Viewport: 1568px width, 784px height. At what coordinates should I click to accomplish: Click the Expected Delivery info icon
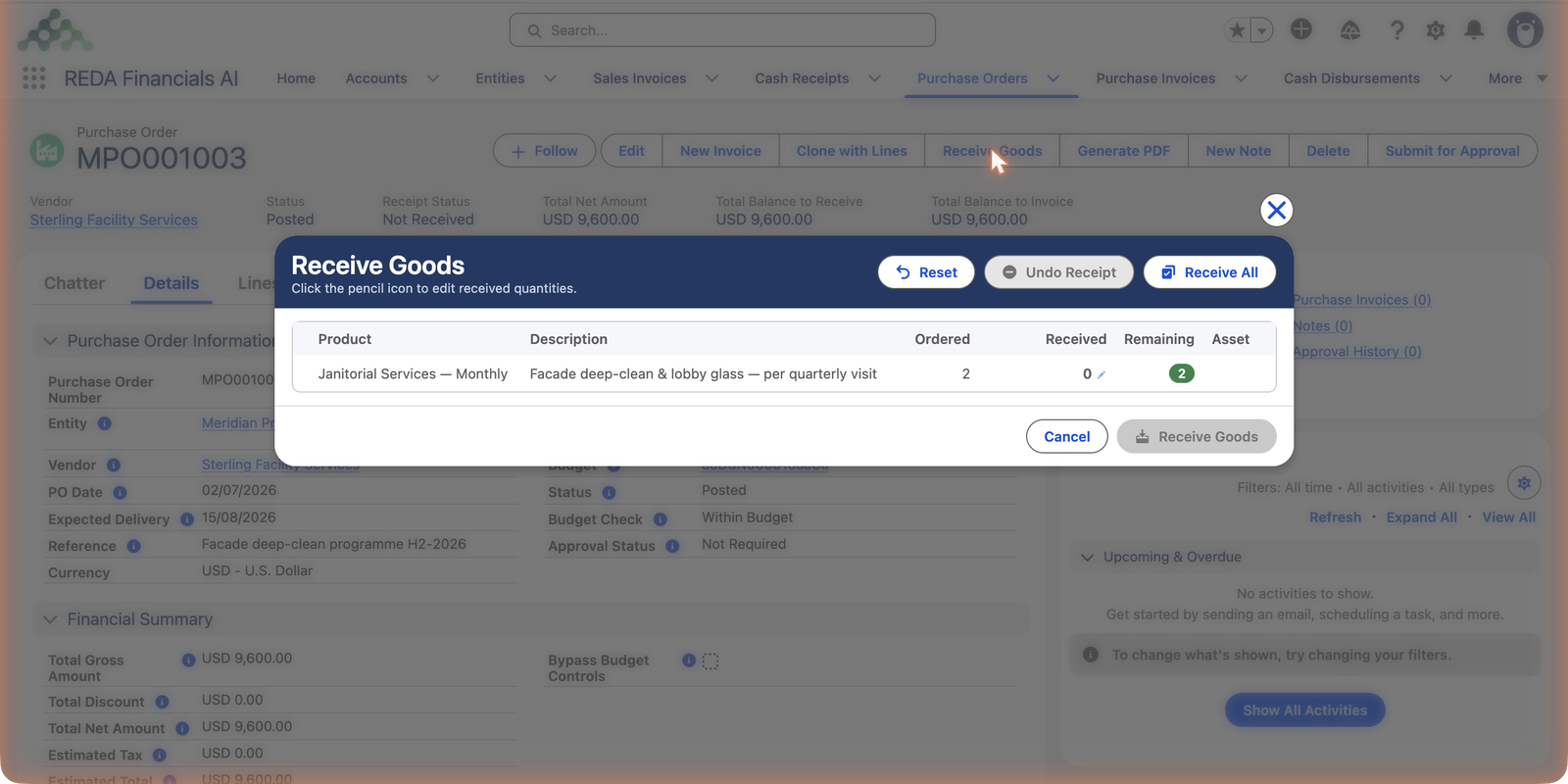186,519
